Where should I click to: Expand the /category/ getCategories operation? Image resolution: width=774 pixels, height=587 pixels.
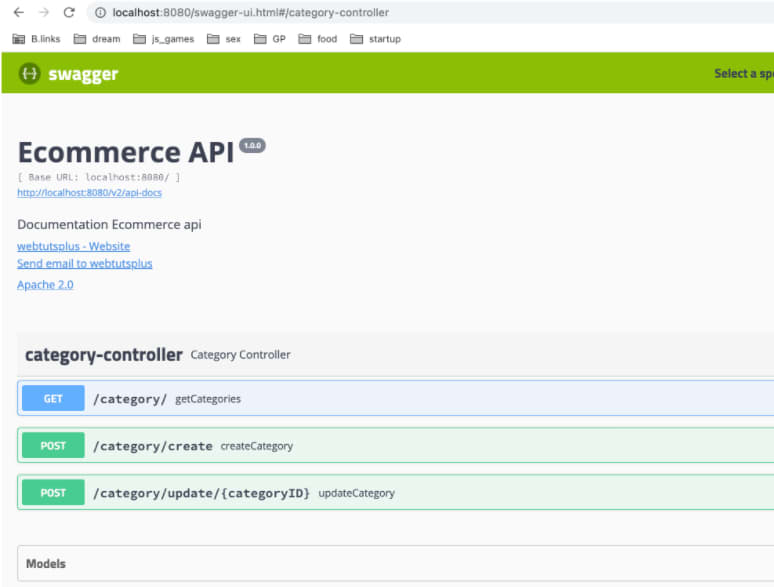tap(395, 398)
